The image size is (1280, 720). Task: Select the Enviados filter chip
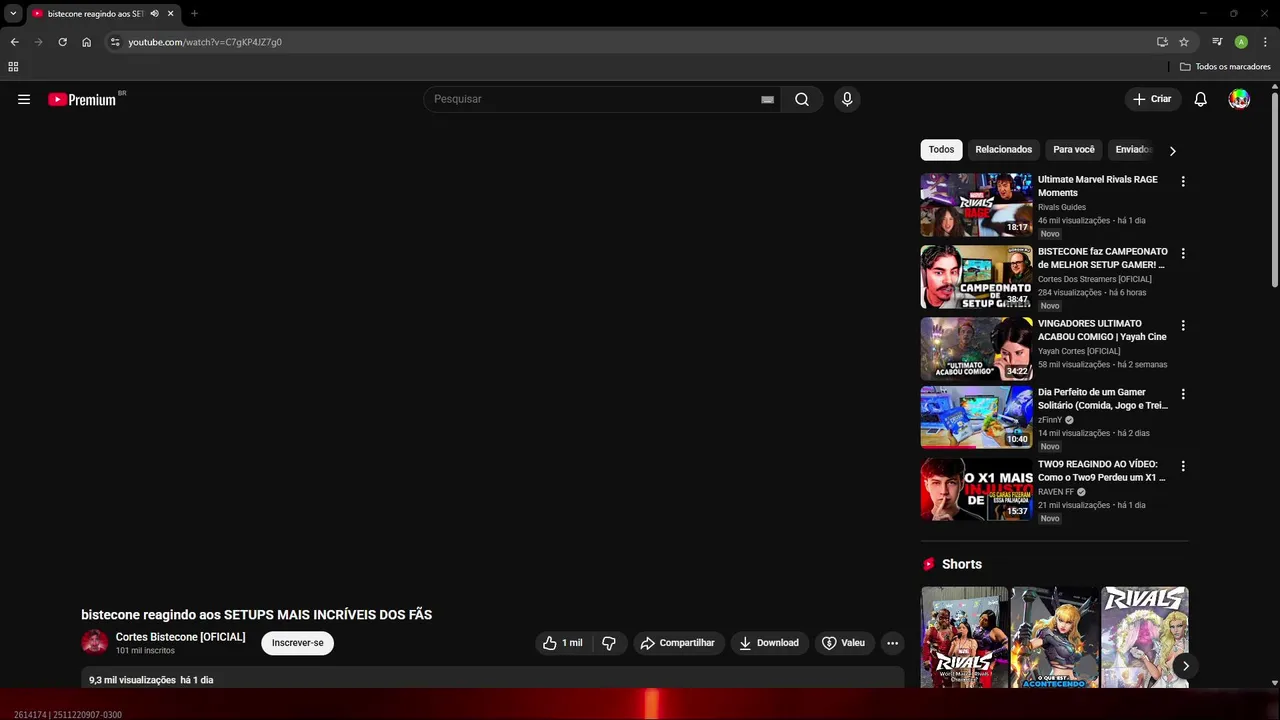click(1133, 150)
